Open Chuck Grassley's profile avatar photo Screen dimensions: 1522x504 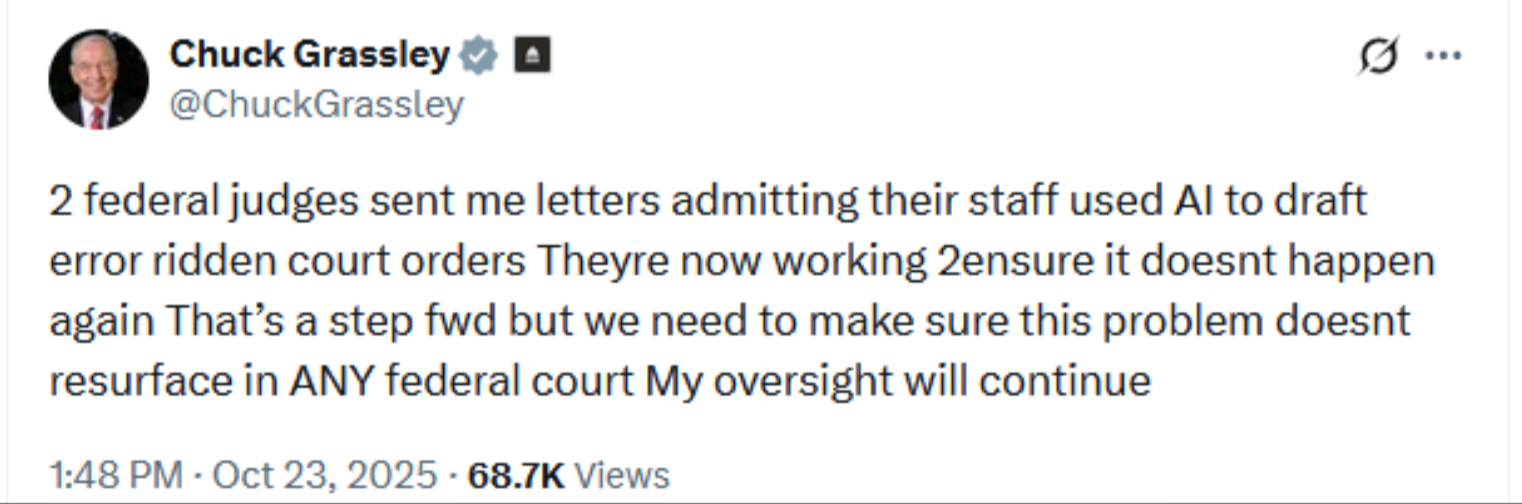pyautogui.click(x=98, y=79)
